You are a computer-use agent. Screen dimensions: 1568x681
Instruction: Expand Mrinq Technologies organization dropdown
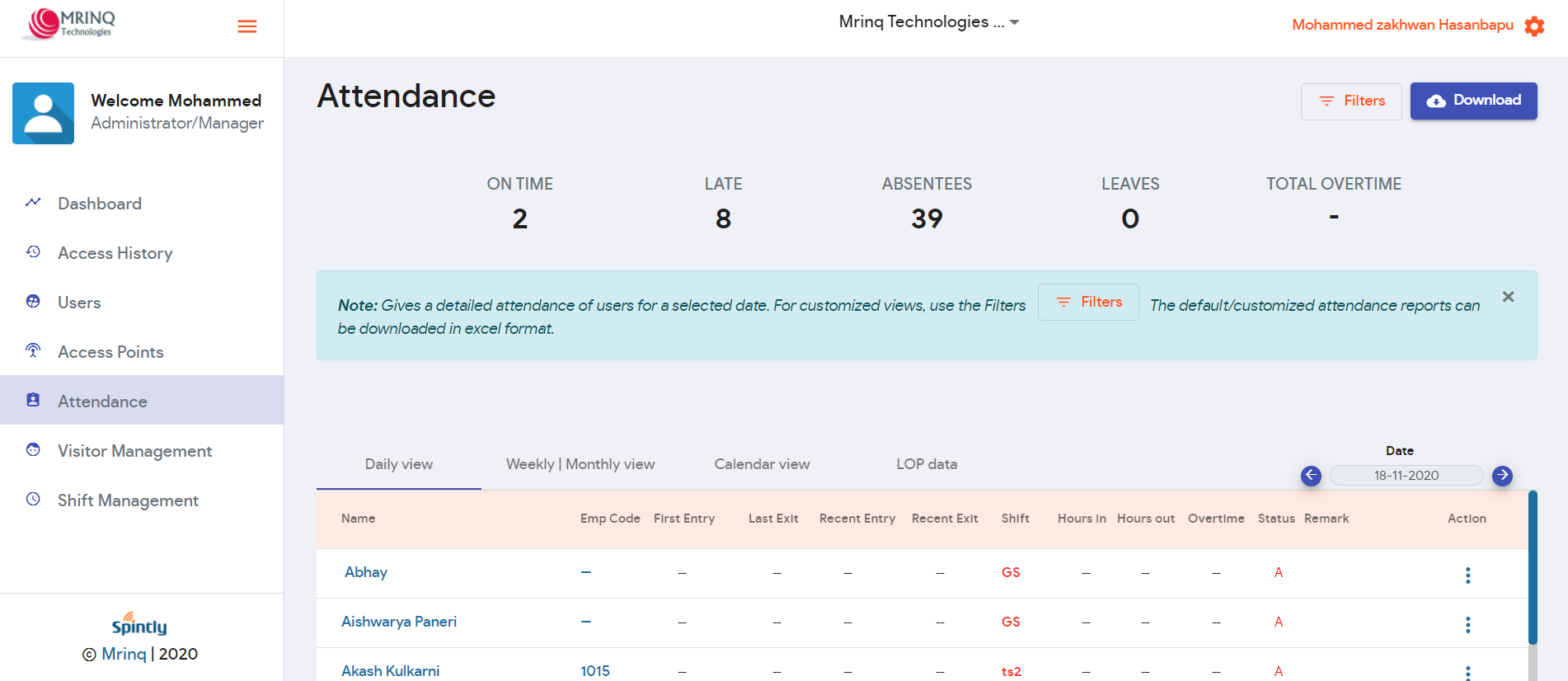click(929, 22)
